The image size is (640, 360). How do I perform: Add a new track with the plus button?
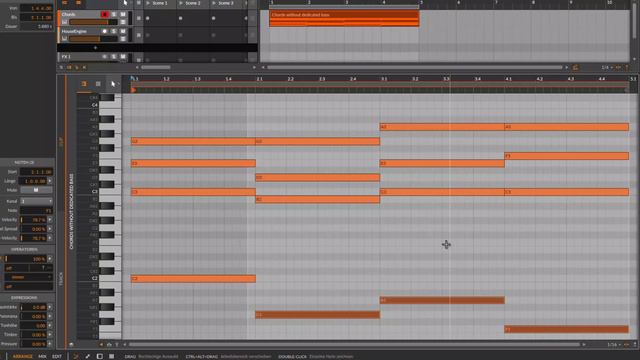[96, 48]
